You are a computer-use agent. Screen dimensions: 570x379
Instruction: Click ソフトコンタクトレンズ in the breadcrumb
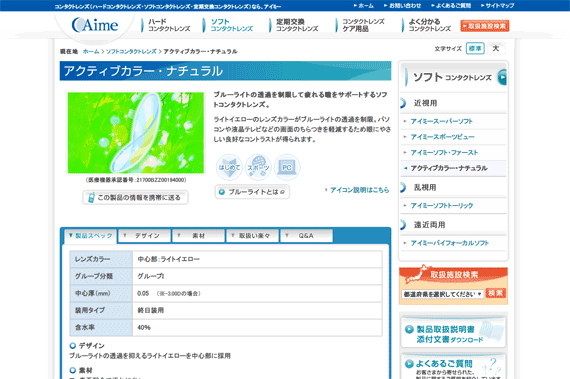tap(131, 52)
